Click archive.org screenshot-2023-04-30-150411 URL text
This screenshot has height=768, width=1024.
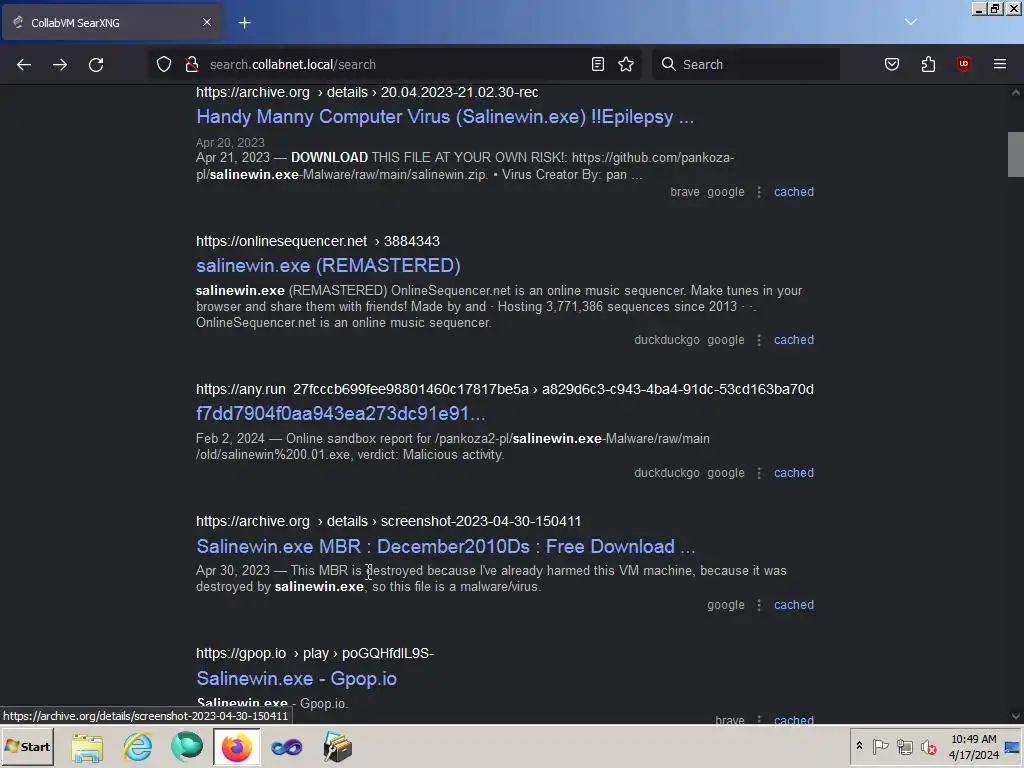[389, 522]
